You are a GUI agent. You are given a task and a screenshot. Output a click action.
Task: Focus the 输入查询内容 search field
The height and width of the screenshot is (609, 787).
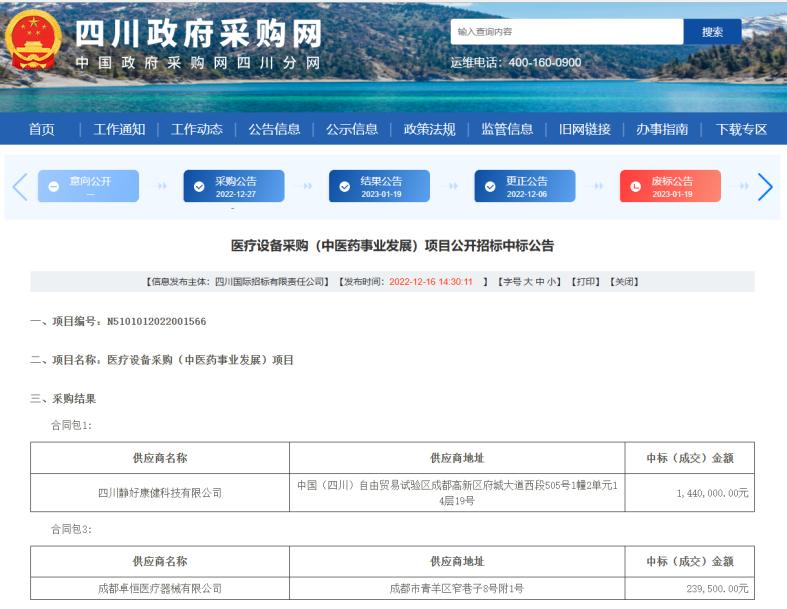[x=567, y=32]
